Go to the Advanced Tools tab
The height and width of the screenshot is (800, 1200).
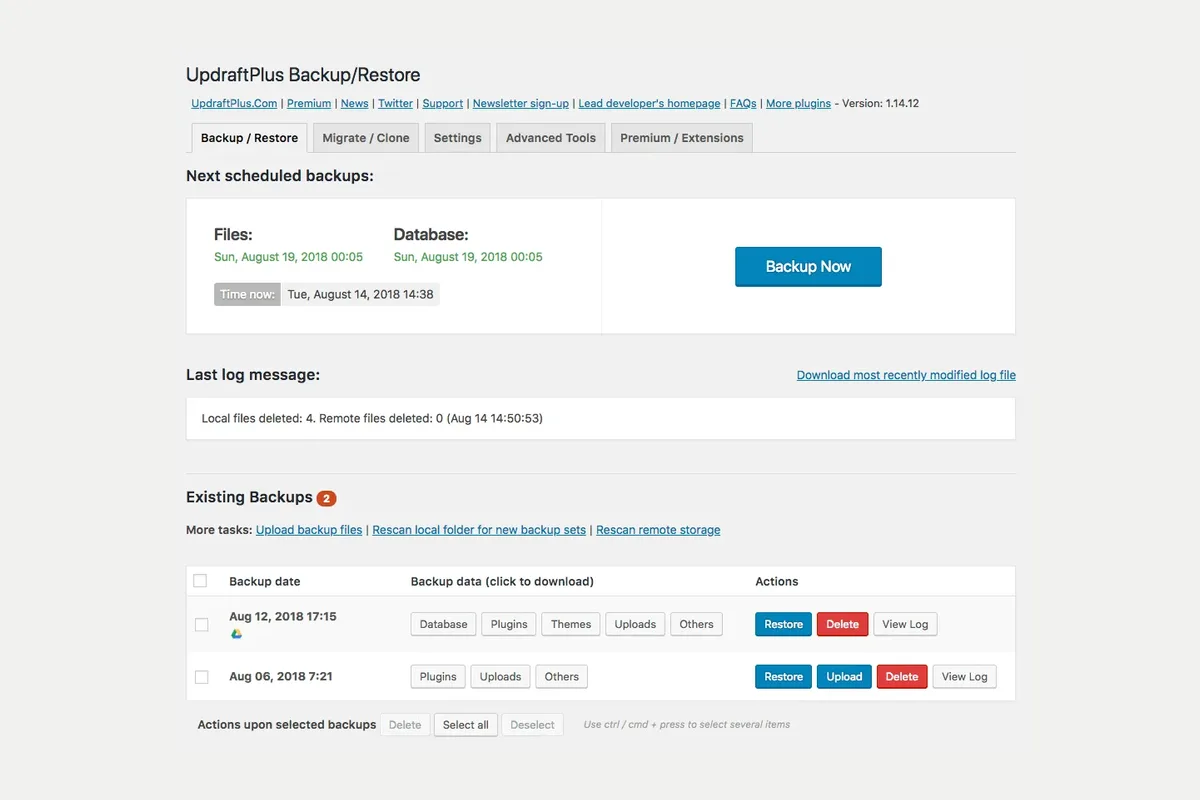[x=550, y=138]
